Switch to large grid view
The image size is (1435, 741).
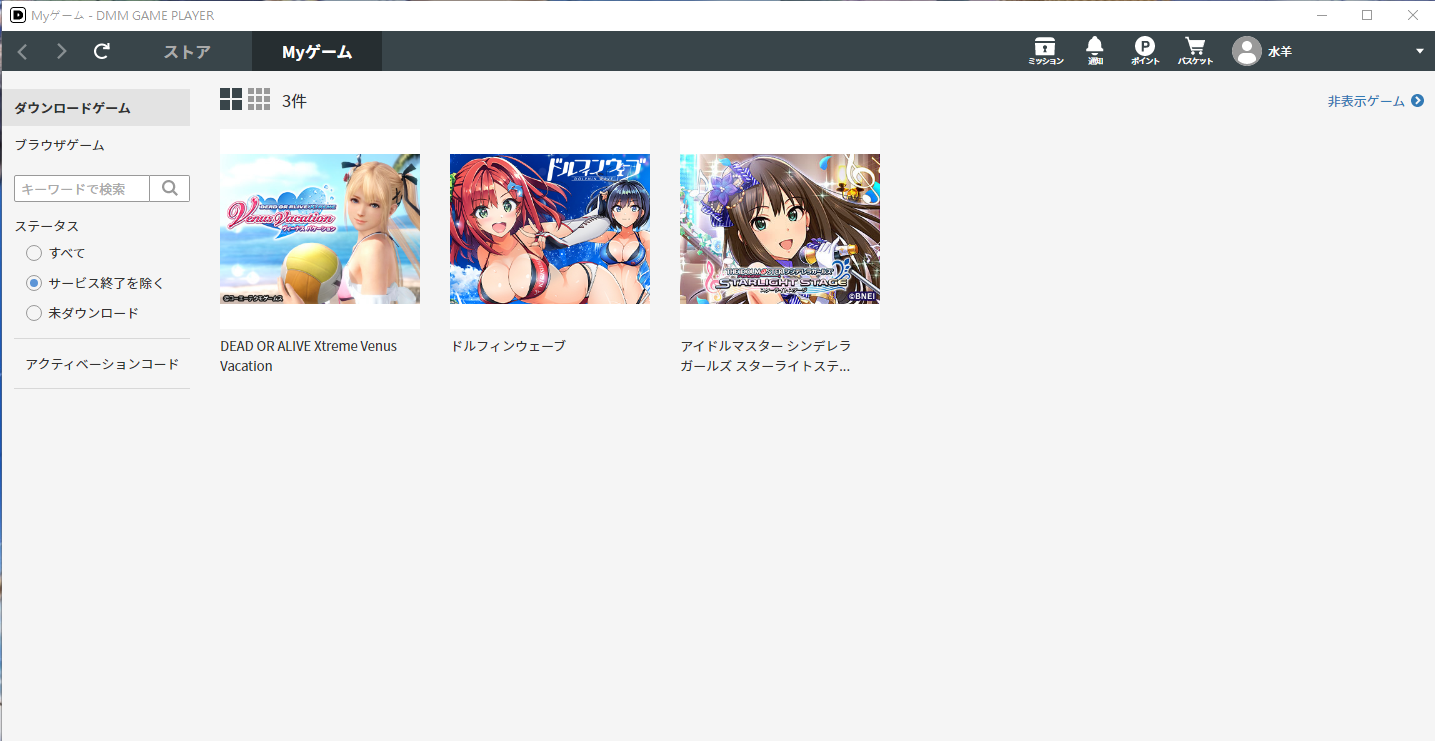(x=231, y=99)
